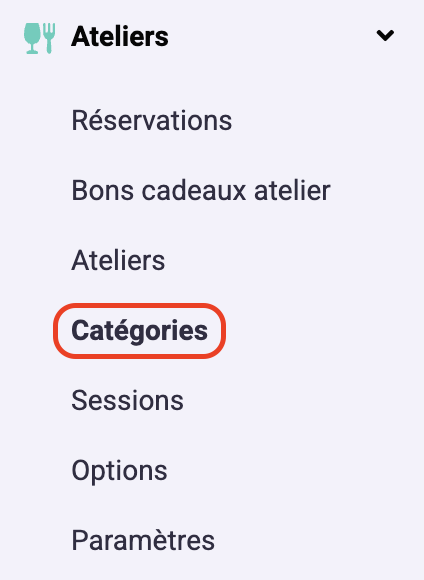The height and width of the screenshot is (580, 424).
Task: Click the fork icon in the sidebar header
Action: [49, 38]
